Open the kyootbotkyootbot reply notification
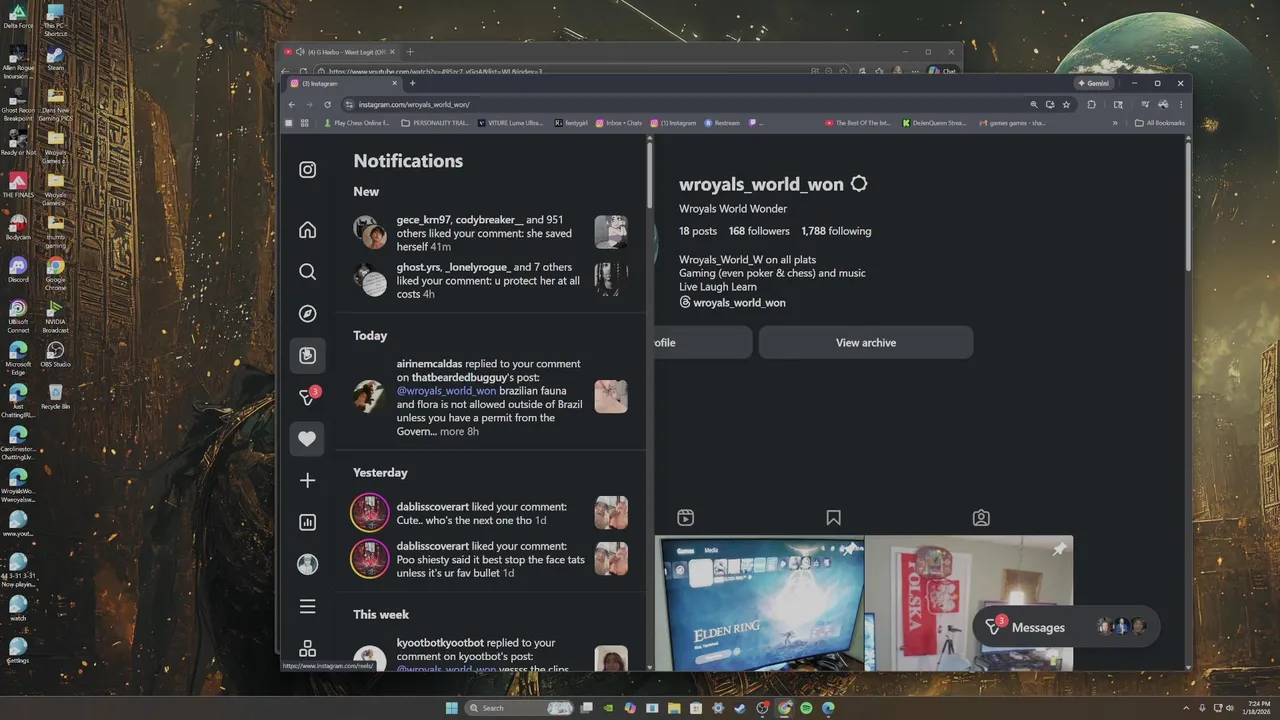 tap(490, 655)
